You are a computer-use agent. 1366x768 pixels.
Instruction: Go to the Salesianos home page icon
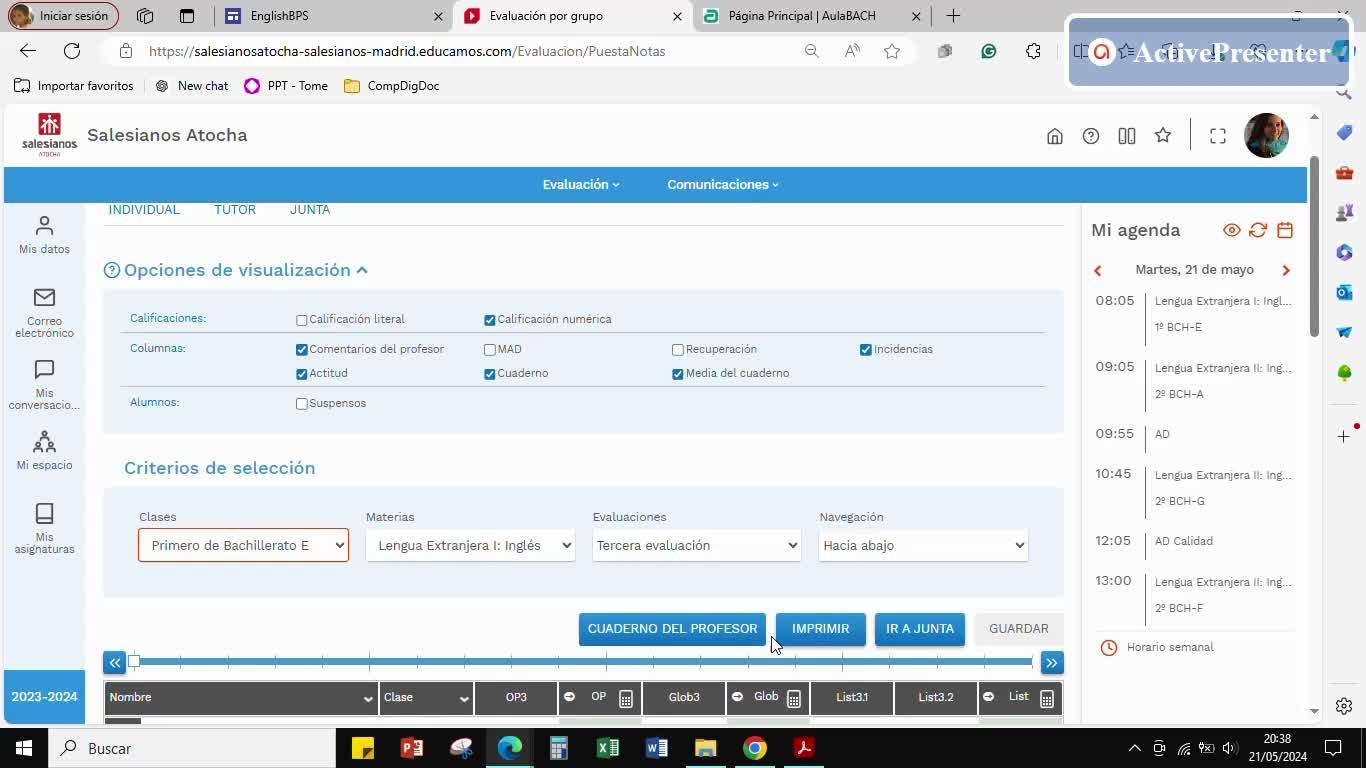click(1054, 136)
